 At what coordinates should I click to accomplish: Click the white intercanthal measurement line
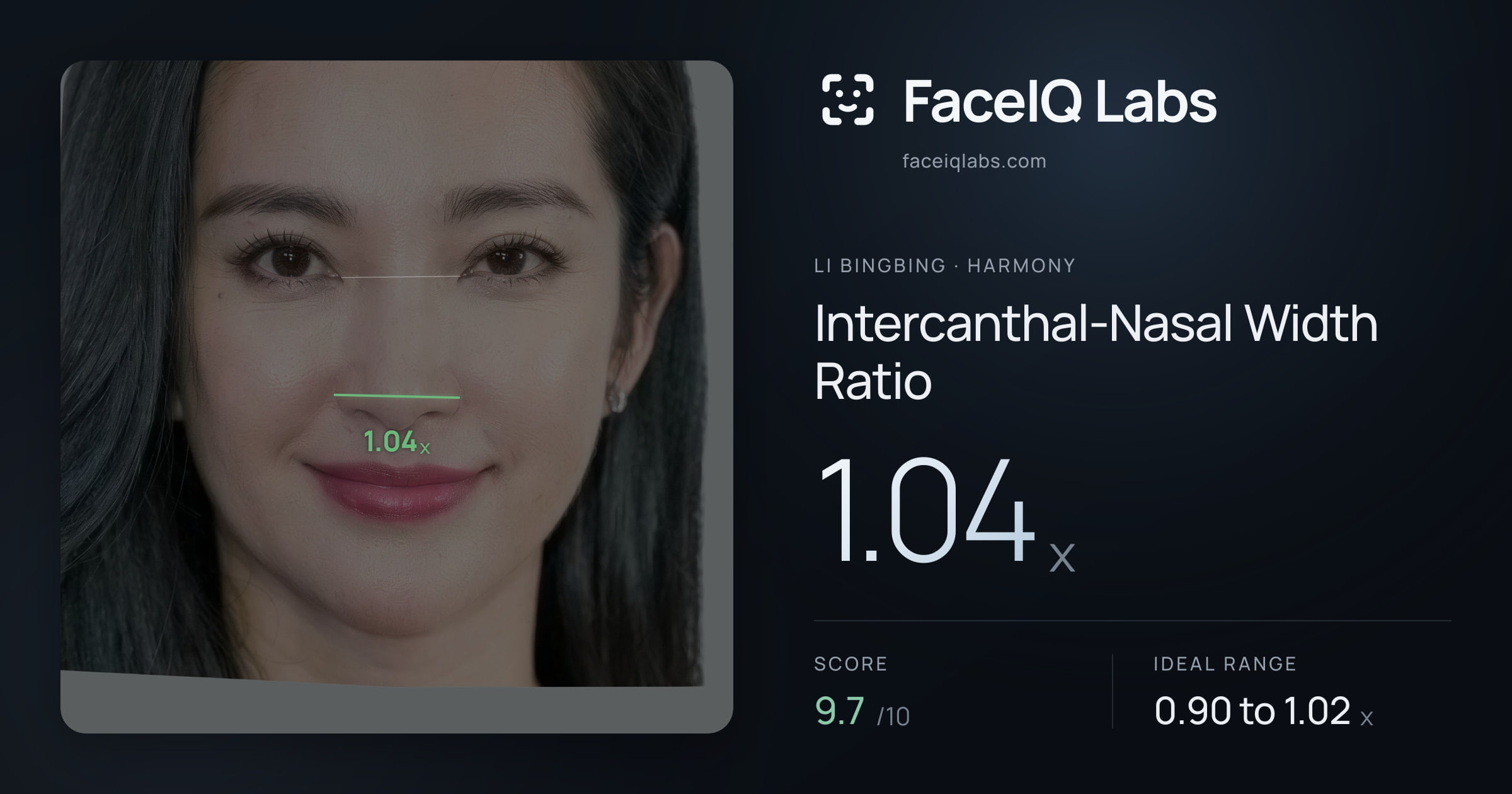point(401,277)
